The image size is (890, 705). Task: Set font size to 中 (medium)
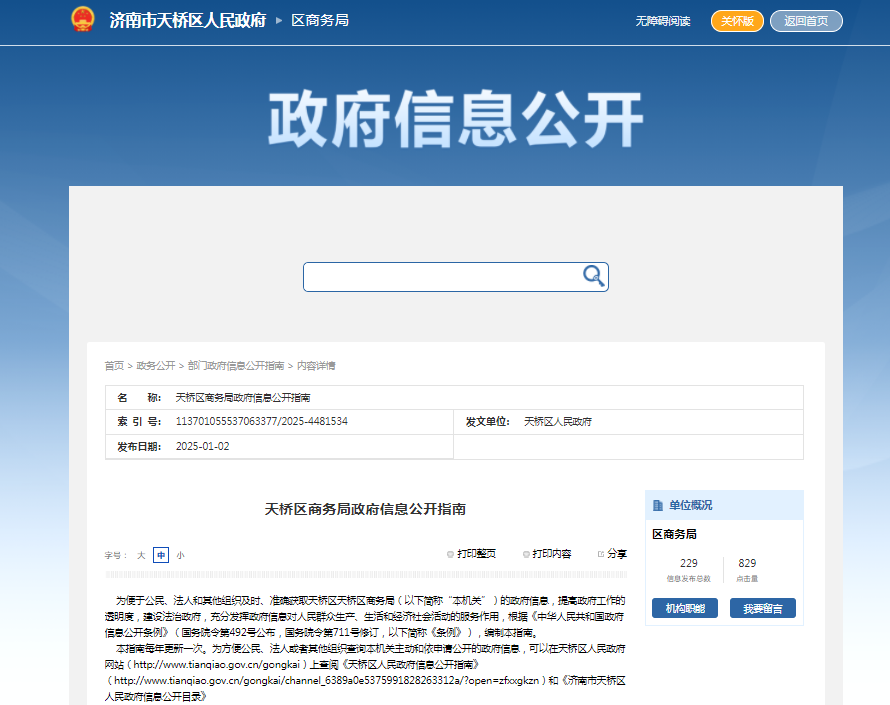point(160,555)
